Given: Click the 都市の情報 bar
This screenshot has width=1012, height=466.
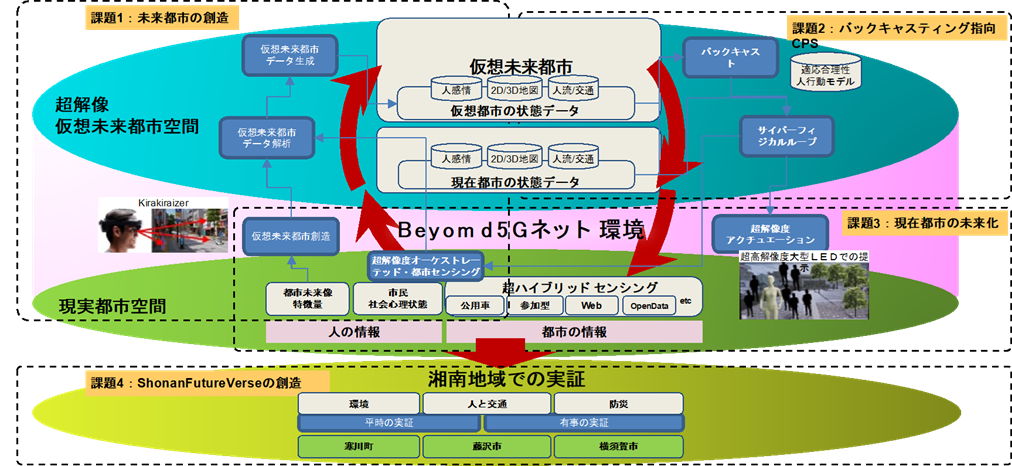Looking at the screenshot, I should pyautogui.click(x=574, y=332).
